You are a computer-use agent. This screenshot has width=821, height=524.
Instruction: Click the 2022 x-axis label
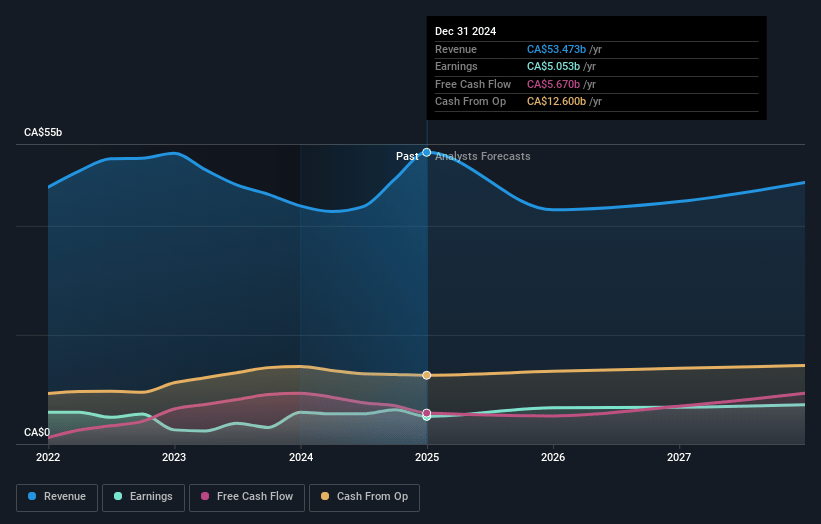[48, 458]
